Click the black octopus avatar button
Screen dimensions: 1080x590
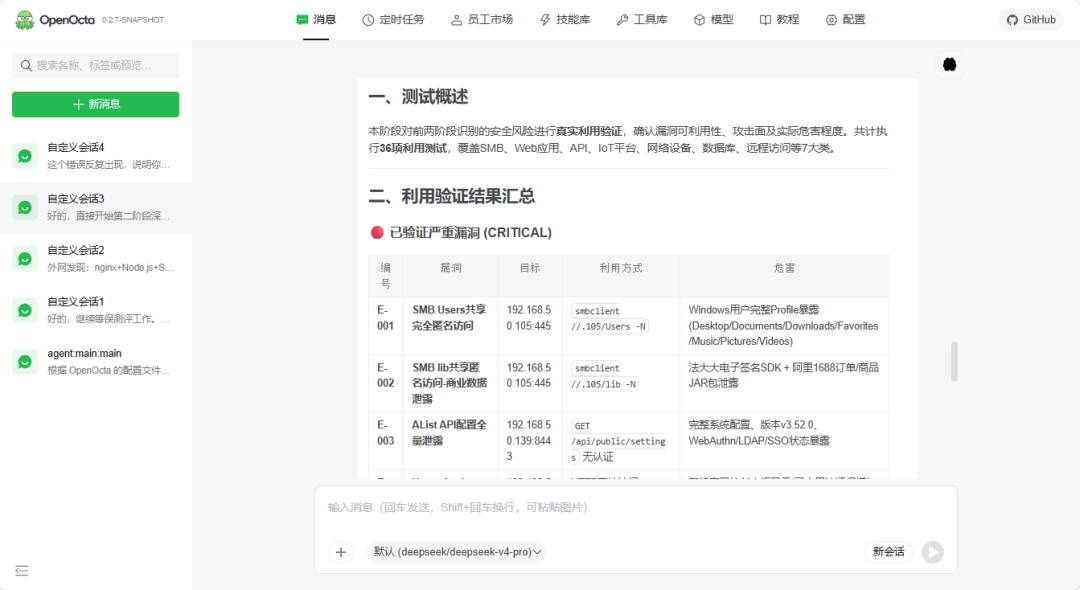point(950,65)
